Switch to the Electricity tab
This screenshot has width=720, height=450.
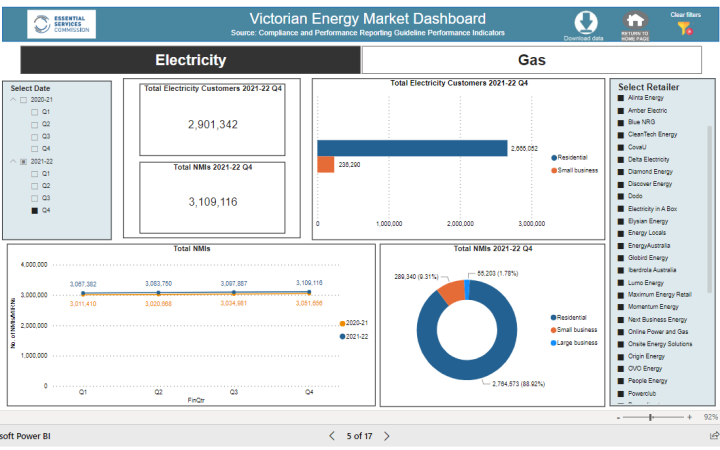[x=191, y=60]
